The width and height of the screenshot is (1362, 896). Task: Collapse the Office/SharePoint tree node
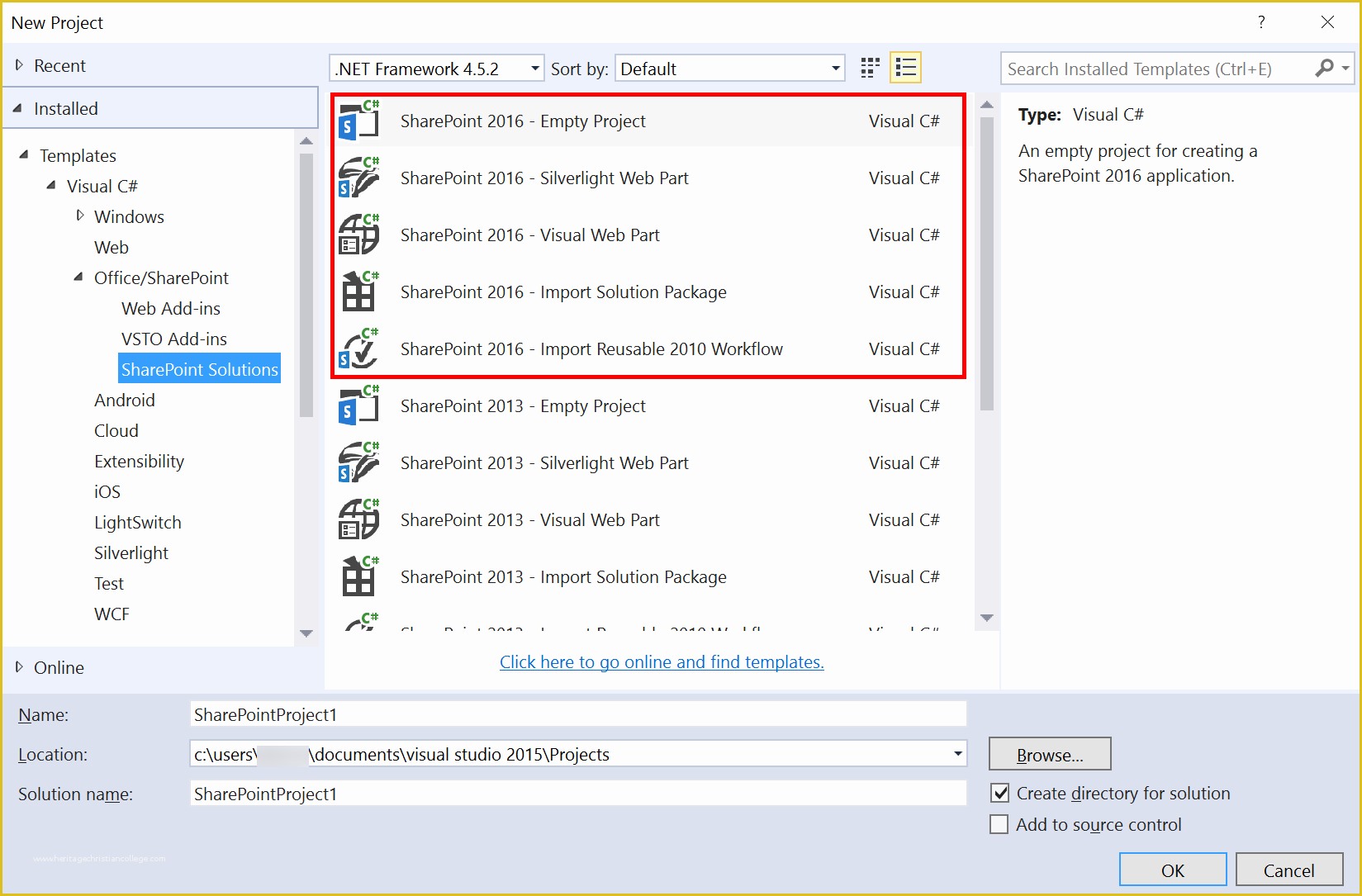(x=78, y=277)
